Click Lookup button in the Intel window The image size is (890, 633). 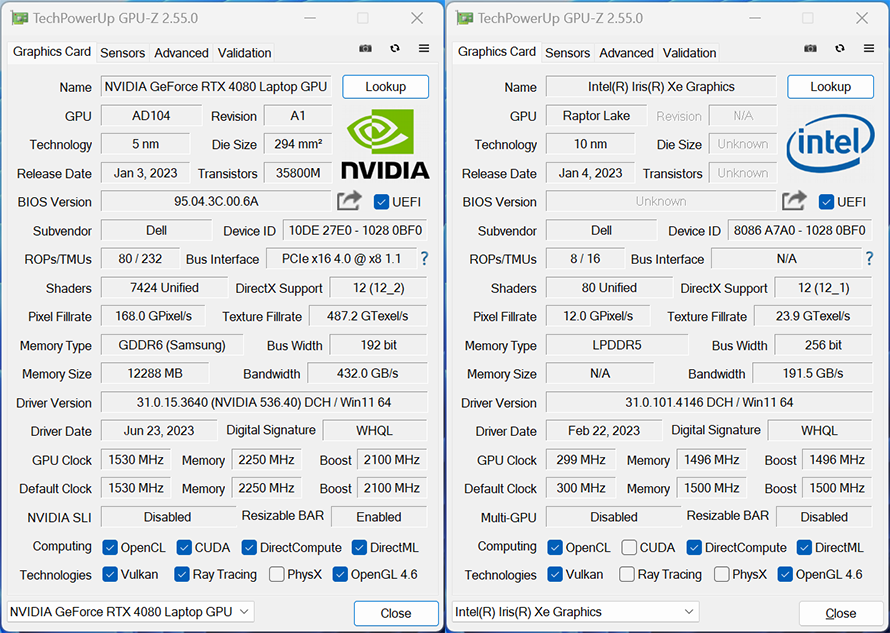coord(830,87)
